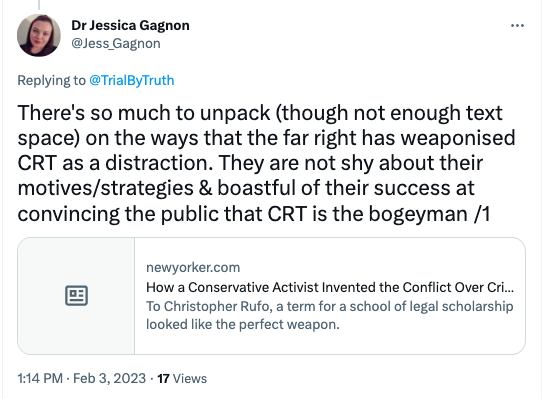Image resolution: width=542 pixels, height=399 pixels.
Task: Click the tweet line mentioning 'CRT as a distraction'
Action: tap(250, 163)
